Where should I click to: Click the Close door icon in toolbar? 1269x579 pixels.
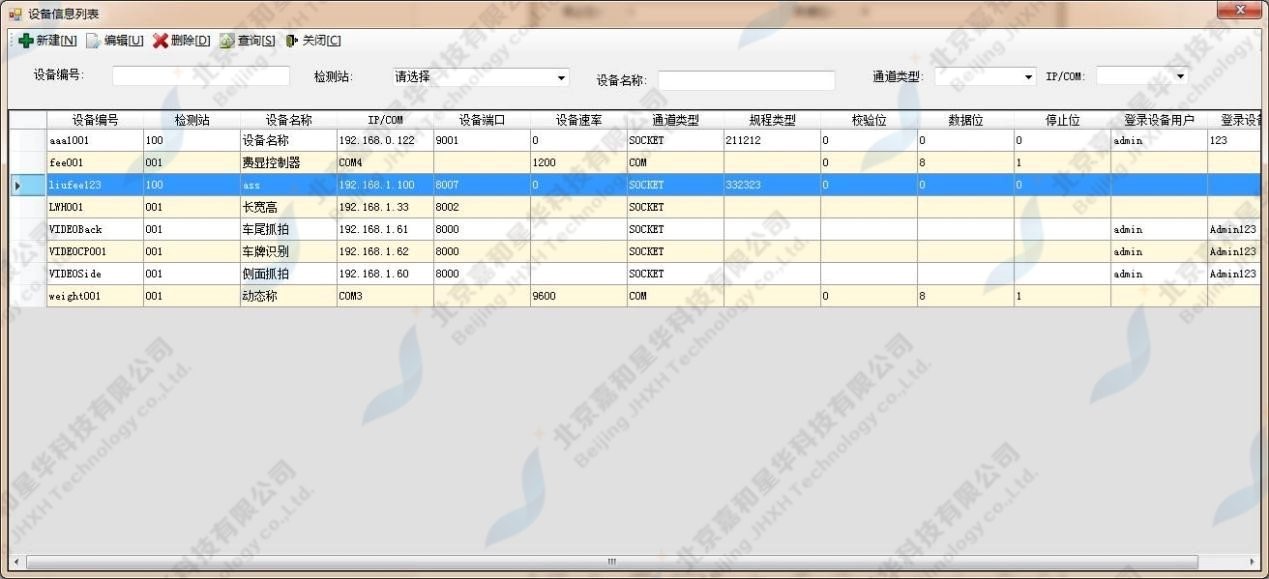[292, 41]
